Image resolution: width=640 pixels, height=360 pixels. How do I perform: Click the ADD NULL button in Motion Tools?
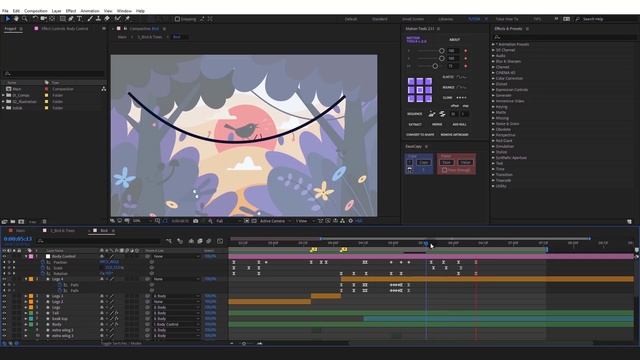(x=459, y=124)
